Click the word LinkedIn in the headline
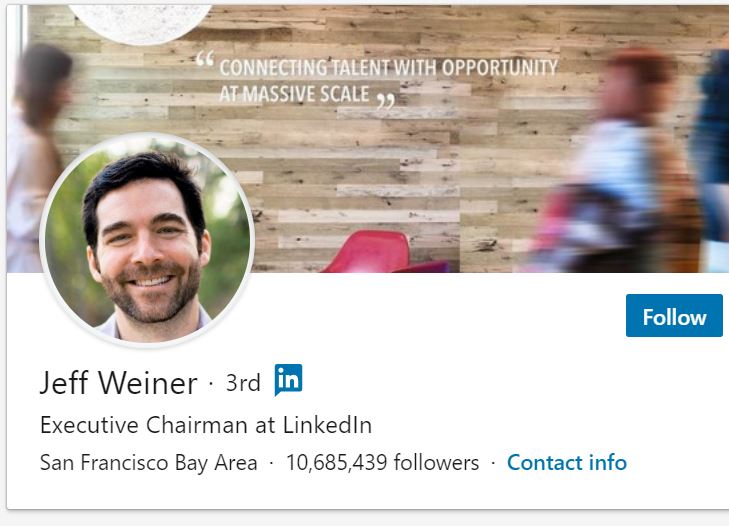729x526 pixels. (x=327, y=425)
